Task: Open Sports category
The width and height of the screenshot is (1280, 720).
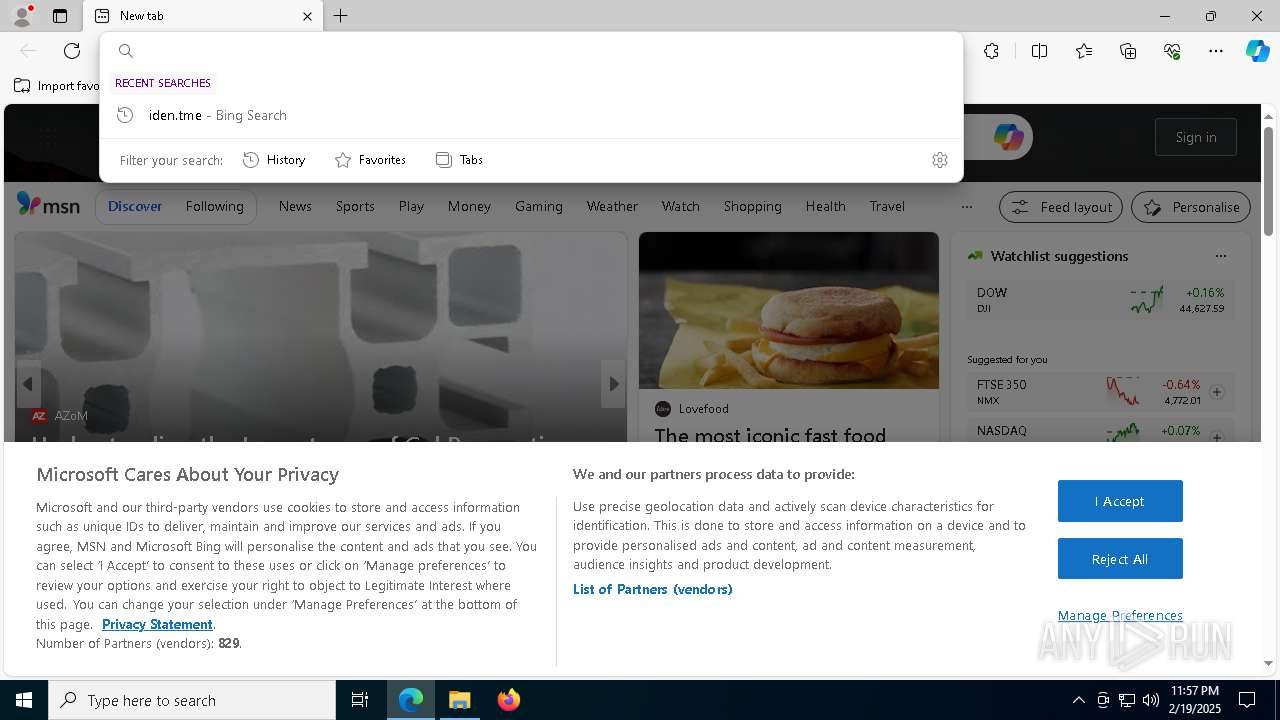Action: (x=355, y=206)
